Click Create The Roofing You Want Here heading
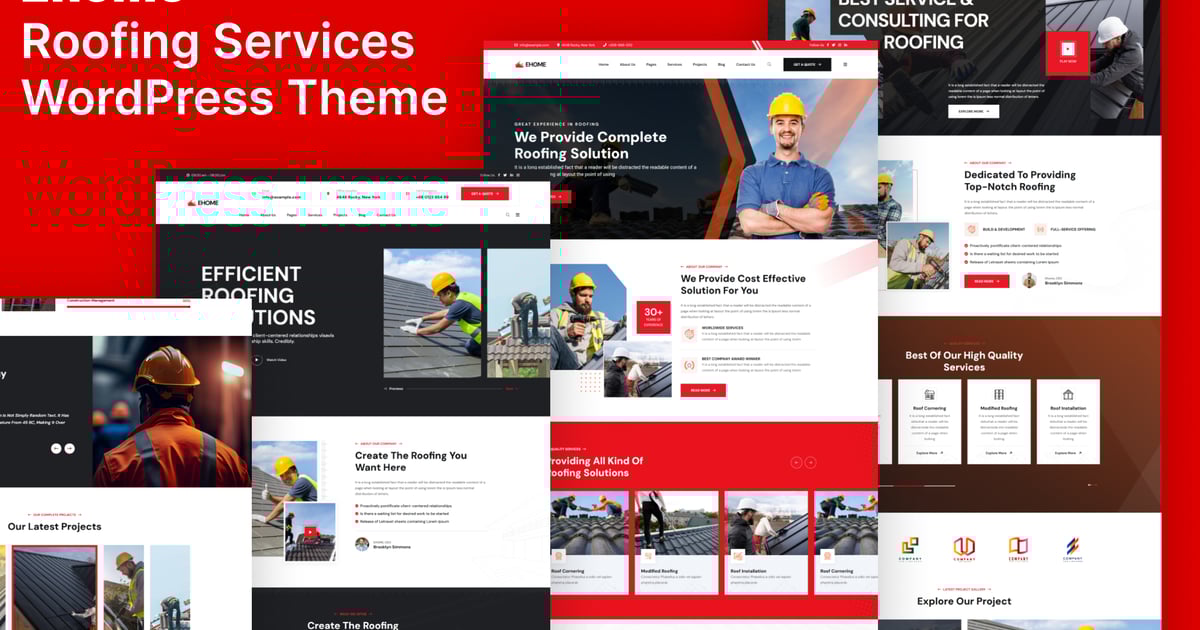Viewport: 1200px width, 630px height. 411,461
